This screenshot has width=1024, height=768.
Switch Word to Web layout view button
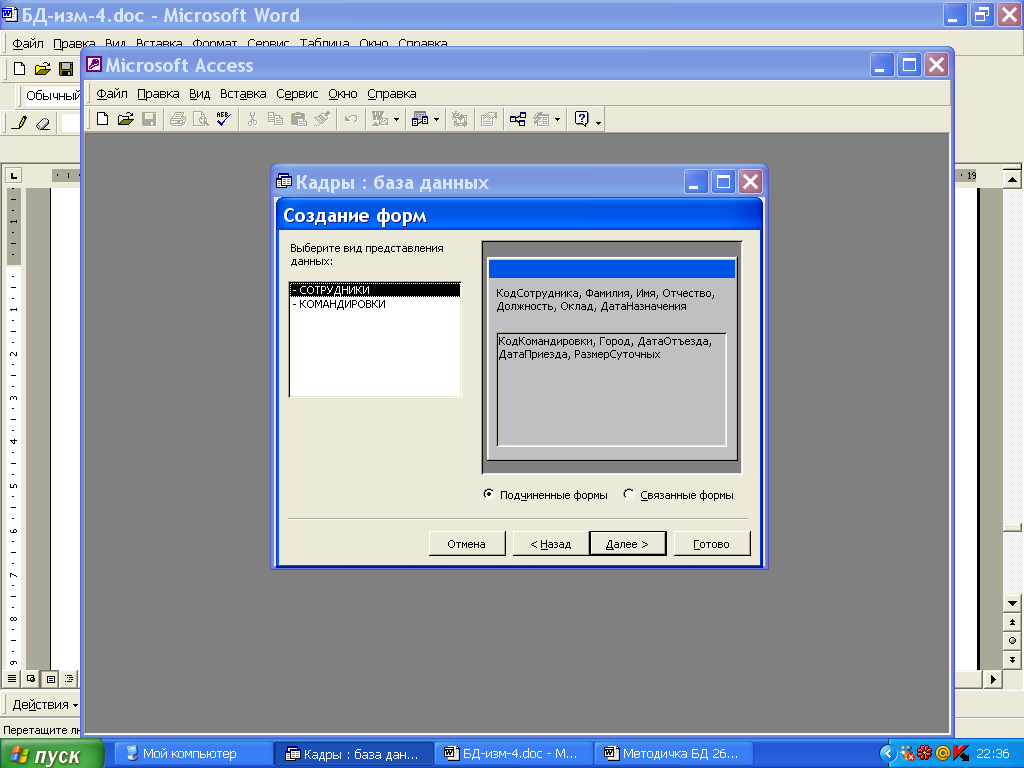coord(31,679)
